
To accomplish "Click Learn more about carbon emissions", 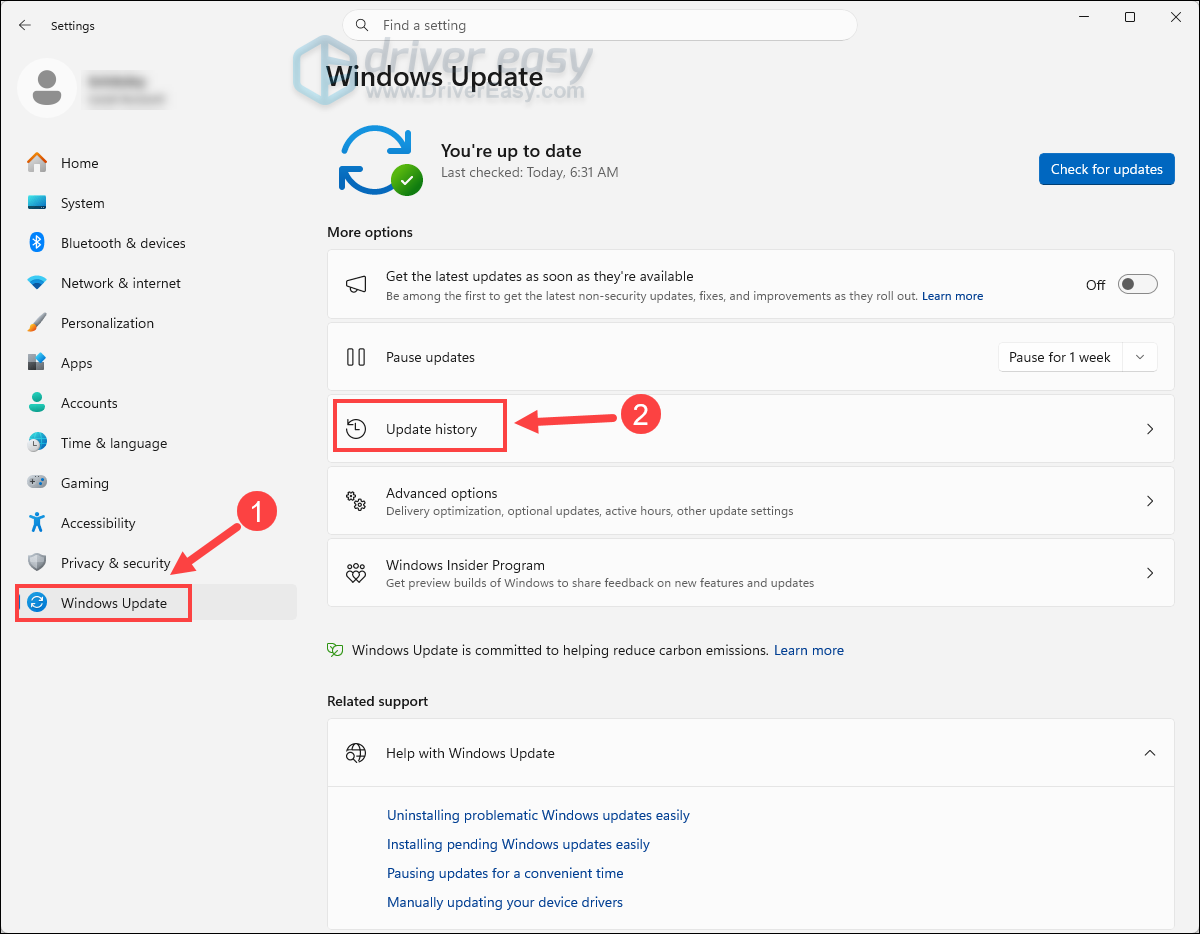I will tap(809, 650).
